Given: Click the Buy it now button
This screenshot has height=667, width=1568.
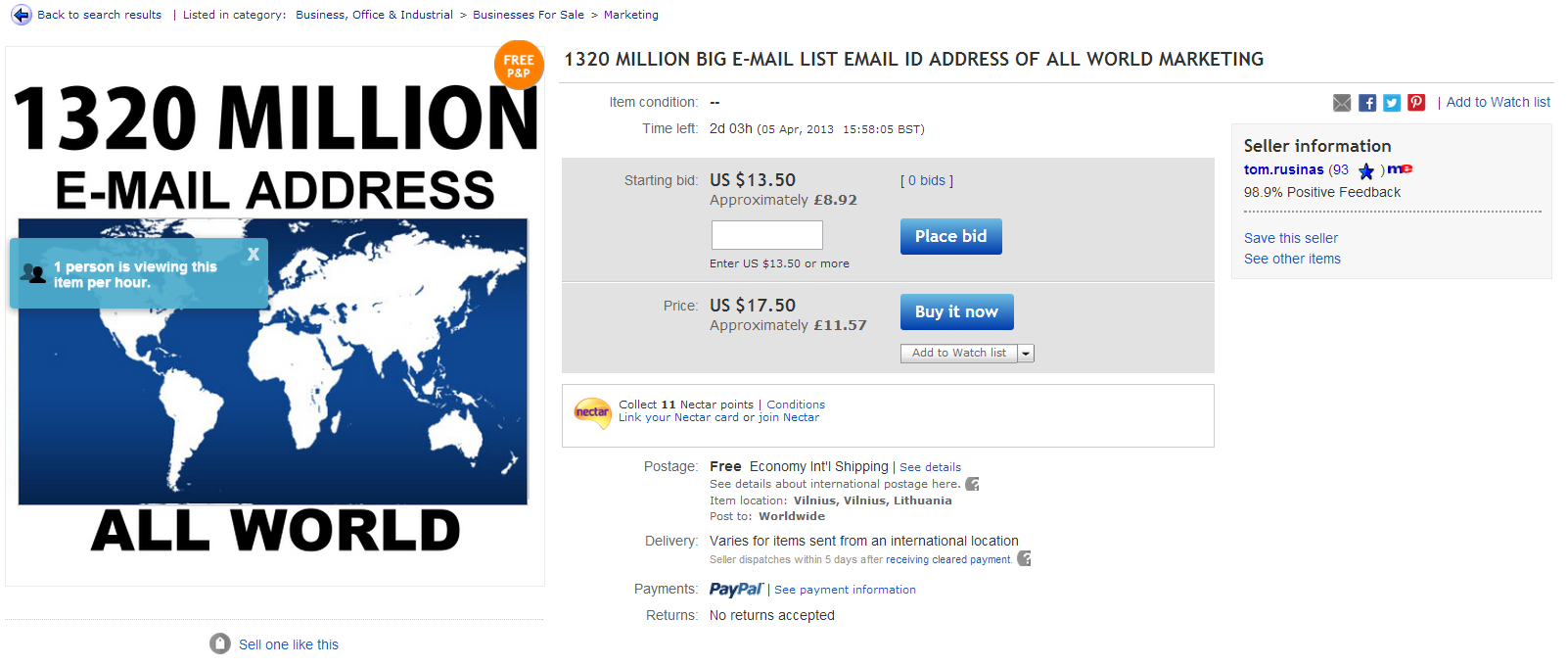Looking at the screenshot, I should pos(956,311).
